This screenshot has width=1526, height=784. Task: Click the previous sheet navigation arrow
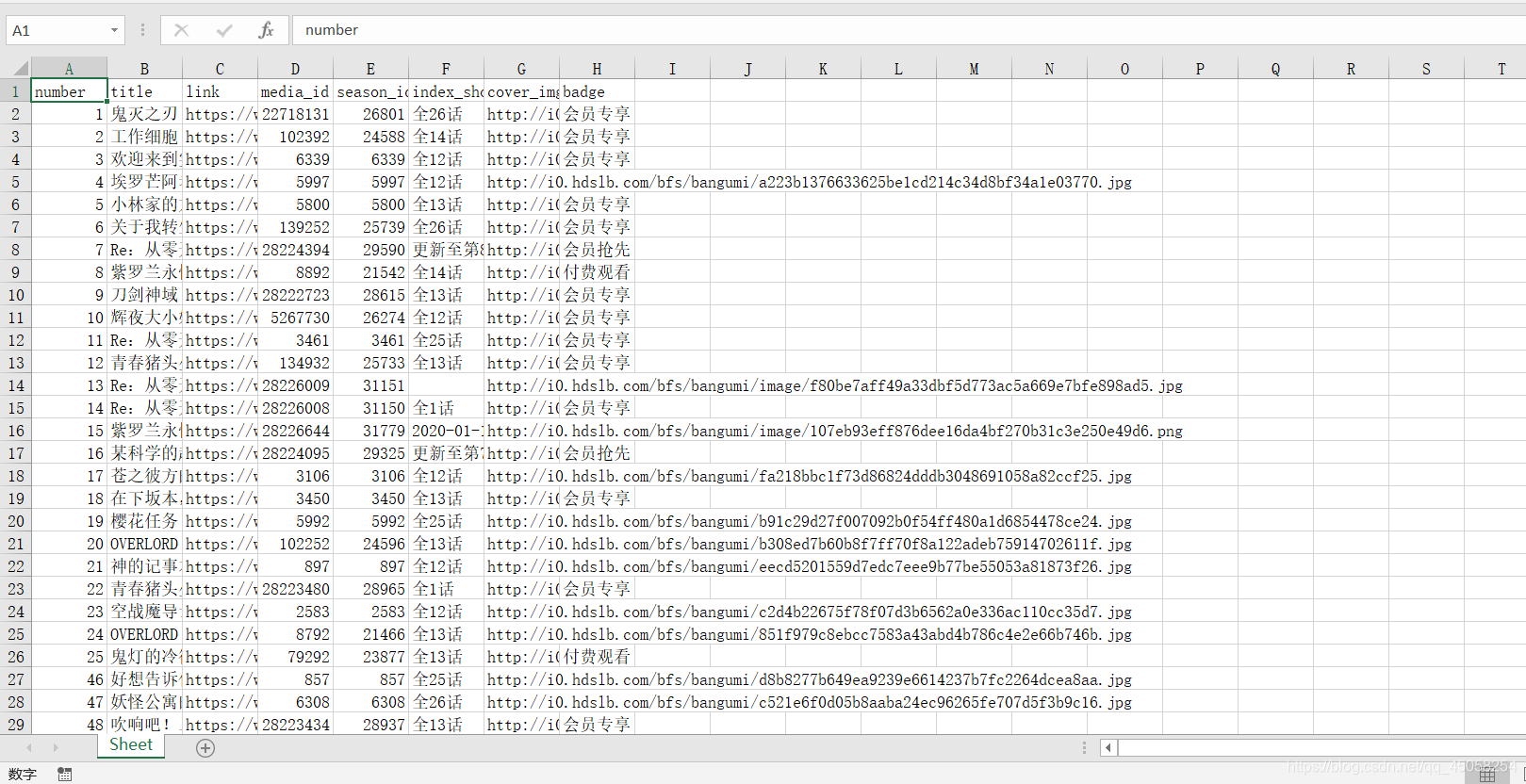click(28, 747)
